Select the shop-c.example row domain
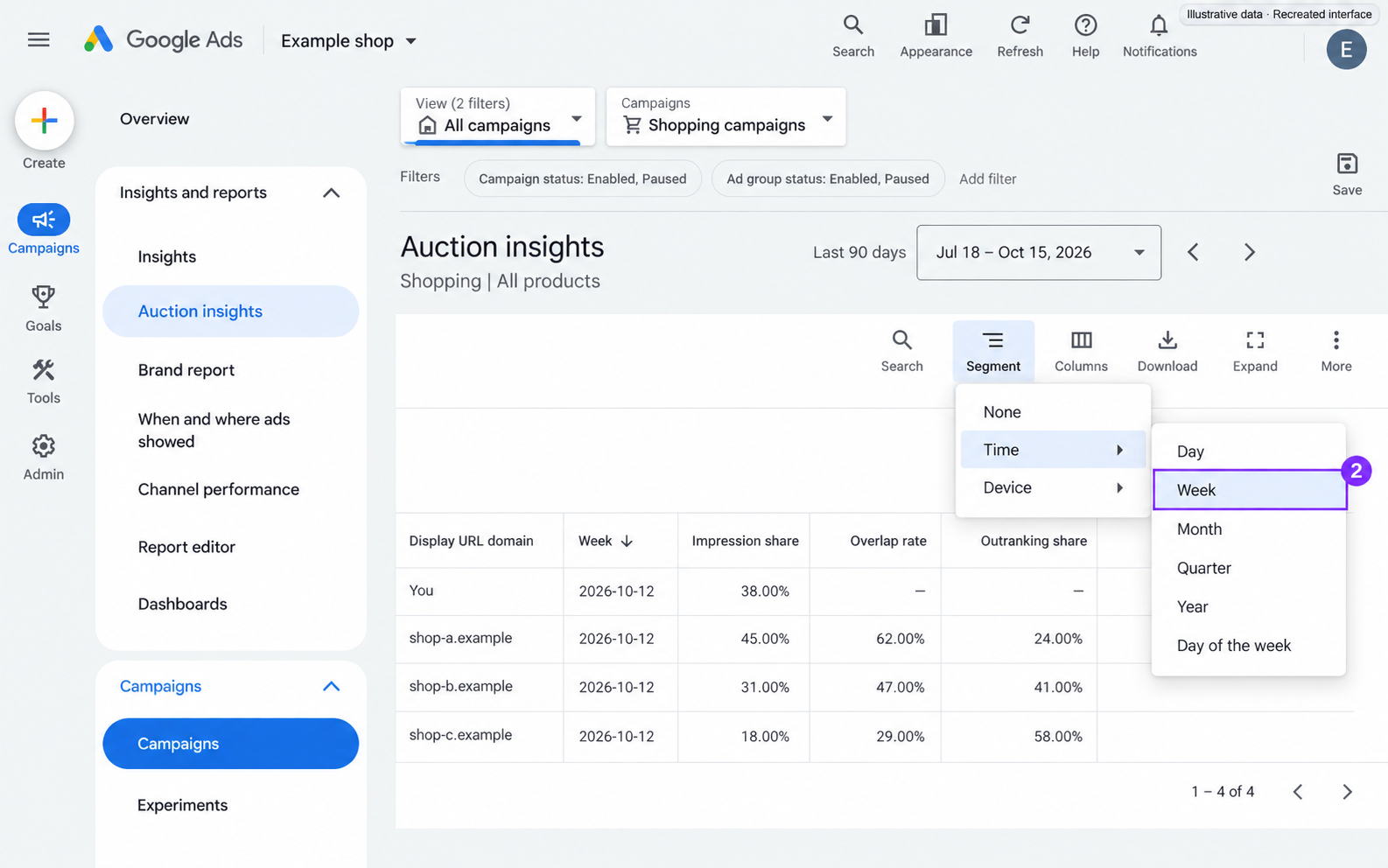Image resolution: width=1388 pixels, height=868 pixels. (x=460, y=735)
